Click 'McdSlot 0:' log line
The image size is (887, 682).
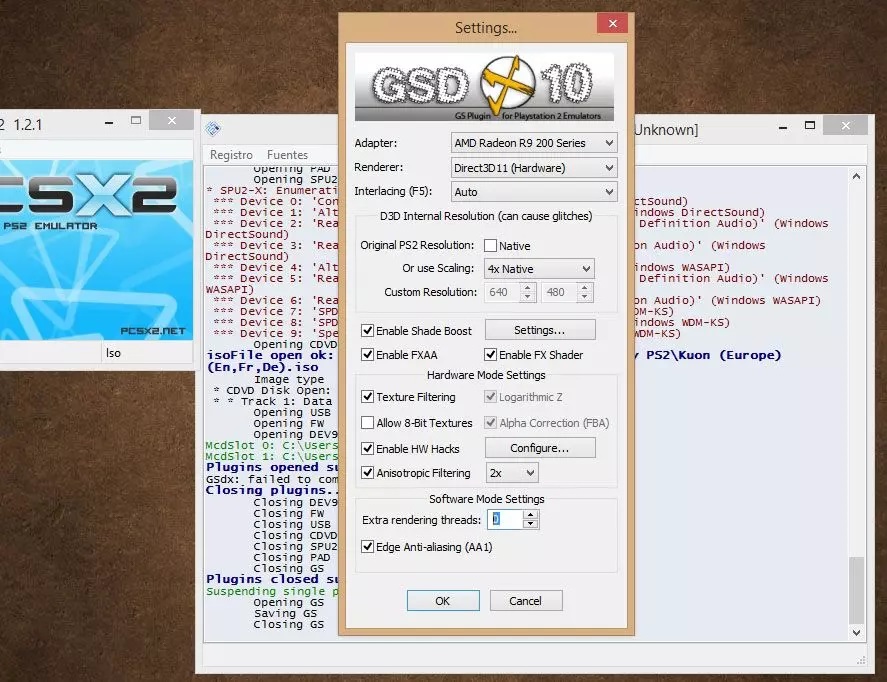[272, 445]
